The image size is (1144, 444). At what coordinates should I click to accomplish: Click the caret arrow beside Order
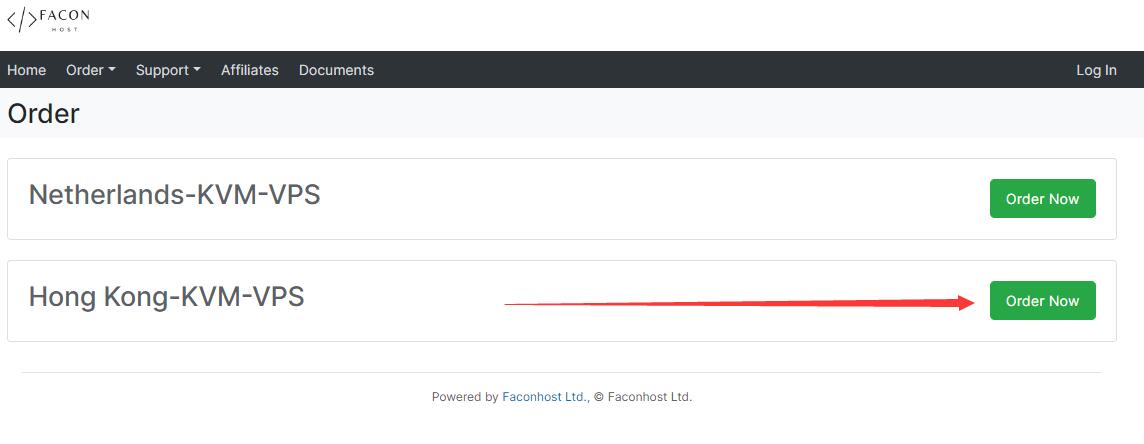112,70
